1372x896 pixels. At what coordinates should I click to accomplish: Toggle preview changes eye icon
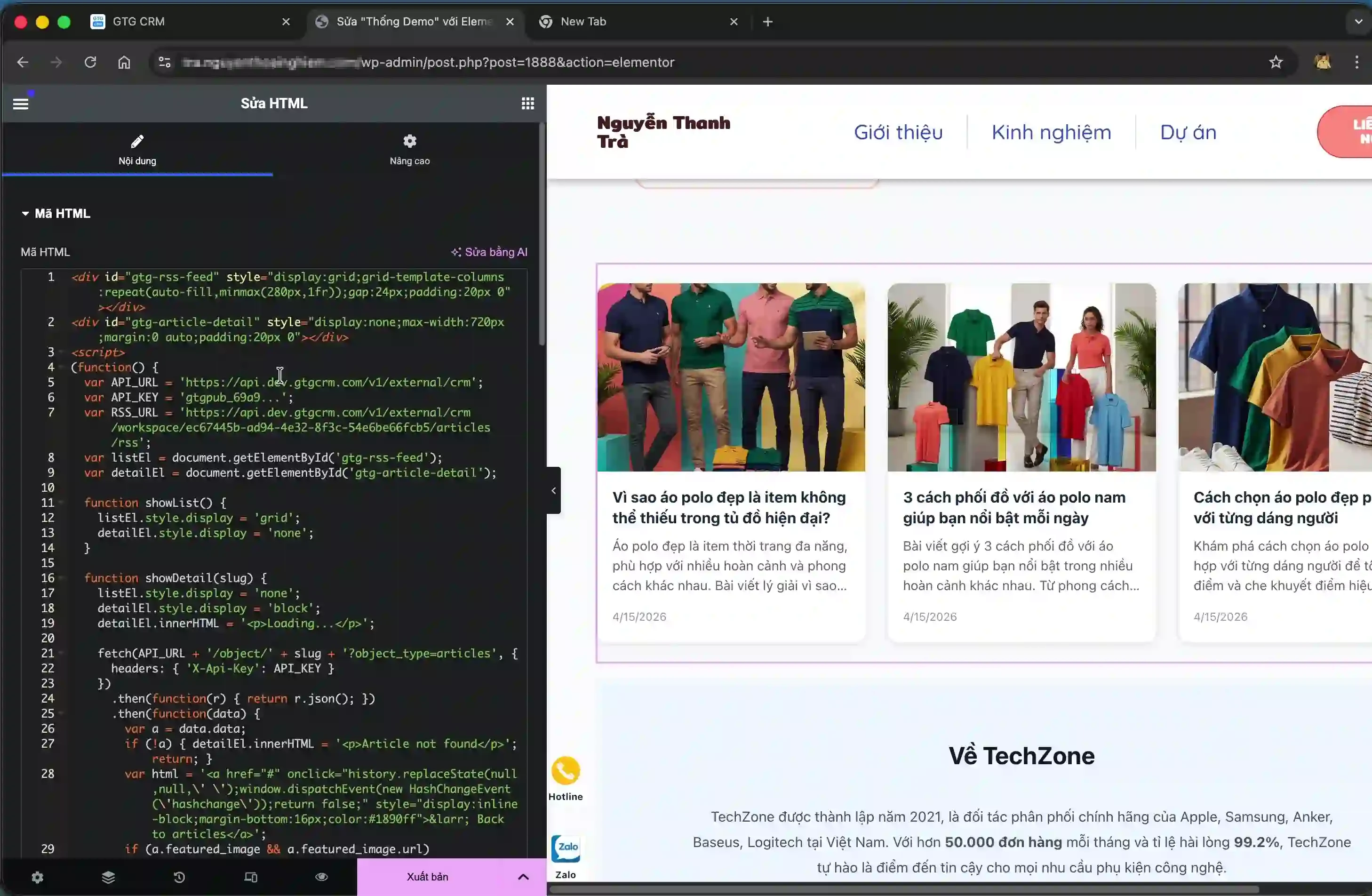[x=322, y=877]
